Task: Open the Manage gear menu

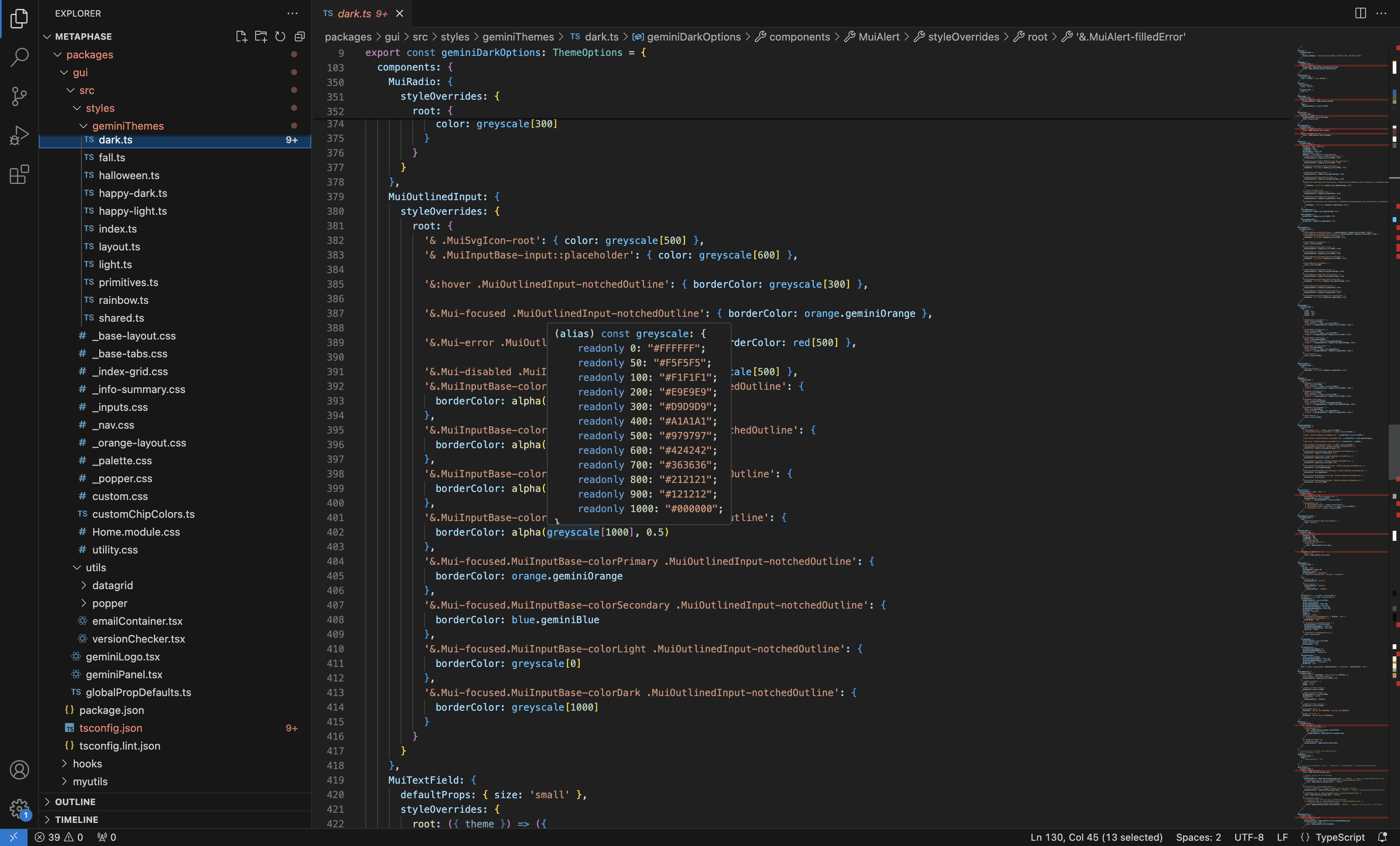Action: pos(19,808)
